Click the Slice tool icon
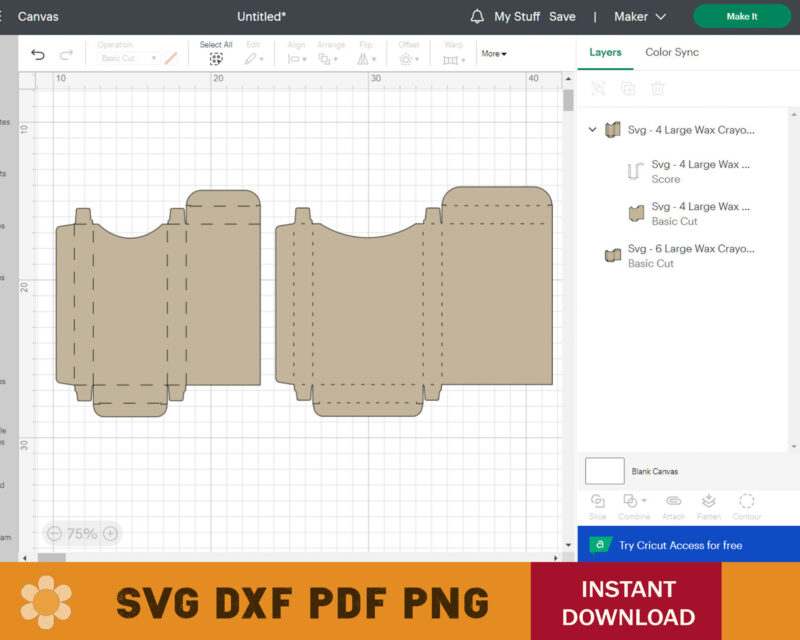Viewport: 800px width, 640px height. (597, 501)
